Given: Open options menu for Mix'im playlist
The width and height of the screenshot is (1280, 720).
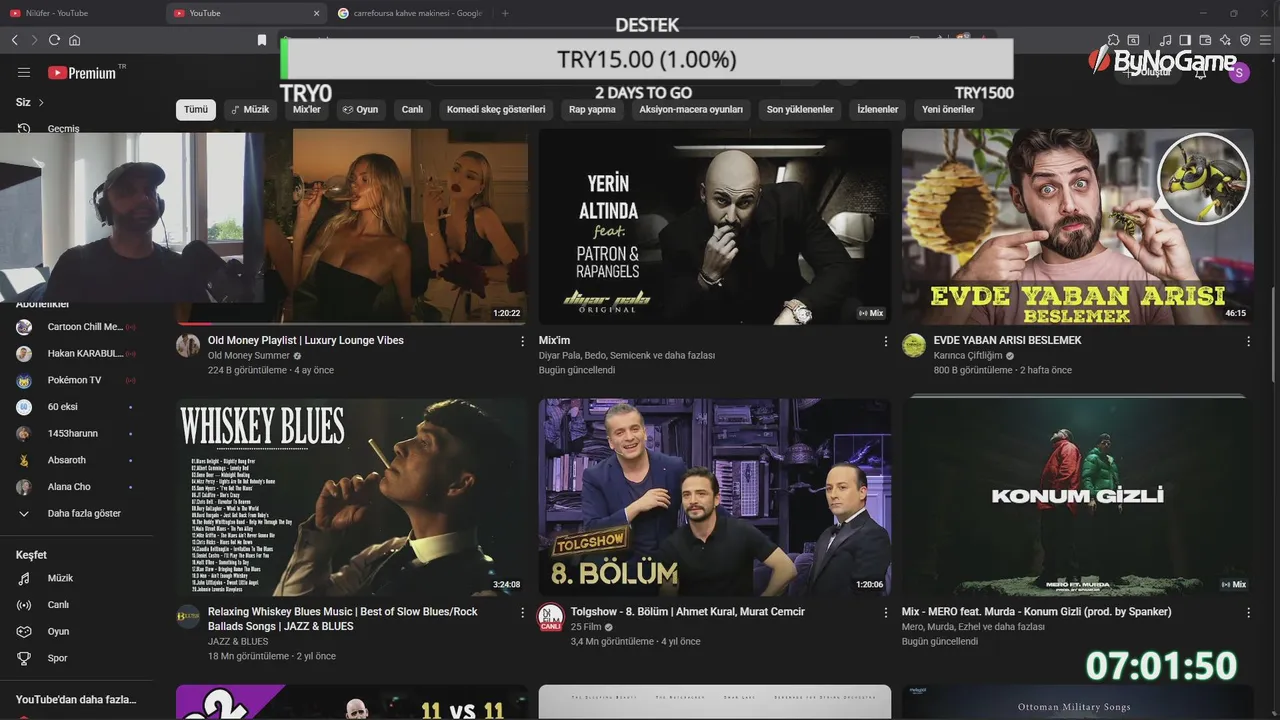Looking at the screenshot, I should (885, 341).
